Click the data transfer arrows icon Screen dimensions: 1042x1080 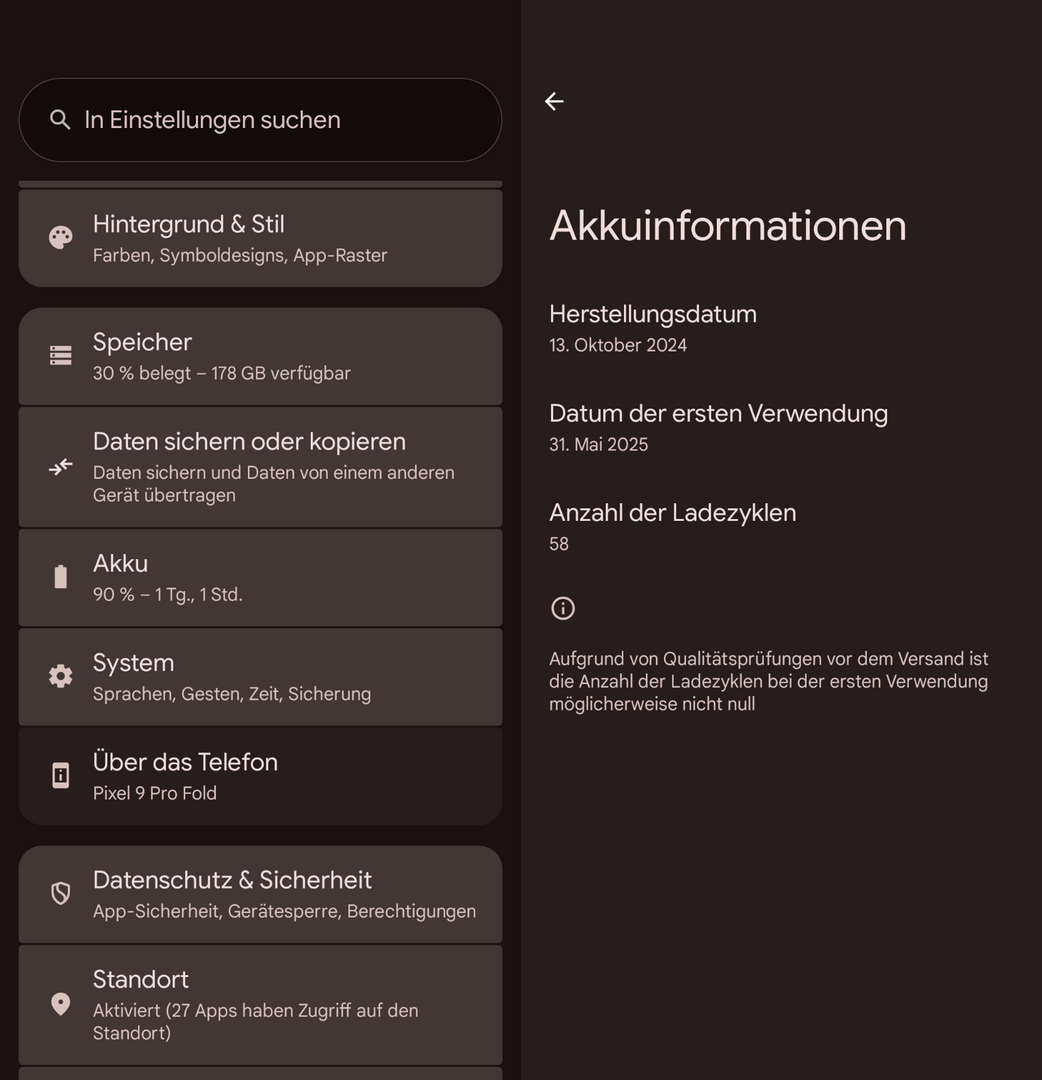point(61,467)
